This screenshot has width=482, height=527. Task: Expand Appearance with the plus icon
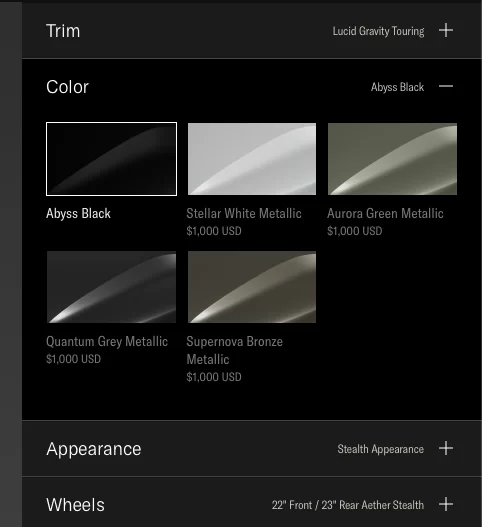446,448
